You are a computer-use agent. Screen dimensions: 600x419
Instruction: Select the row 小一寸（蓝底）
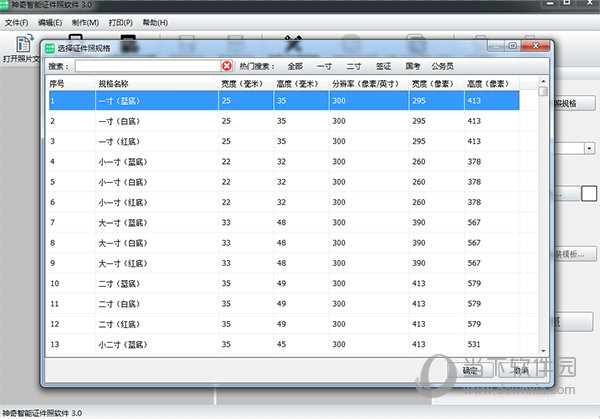(284, 161)
